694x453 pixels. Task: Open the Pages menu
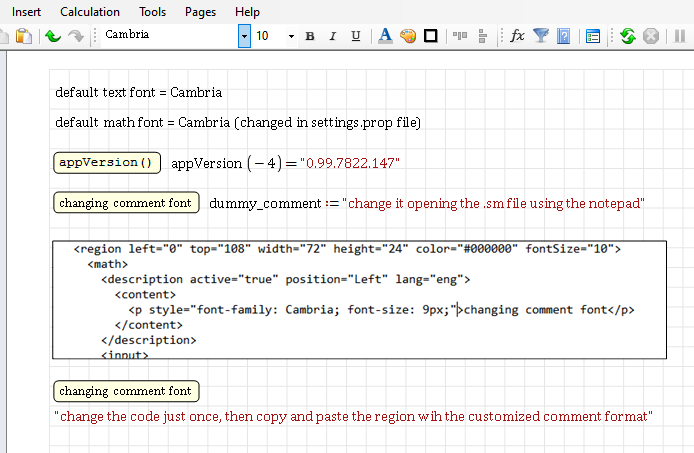(x=200, y=11)
